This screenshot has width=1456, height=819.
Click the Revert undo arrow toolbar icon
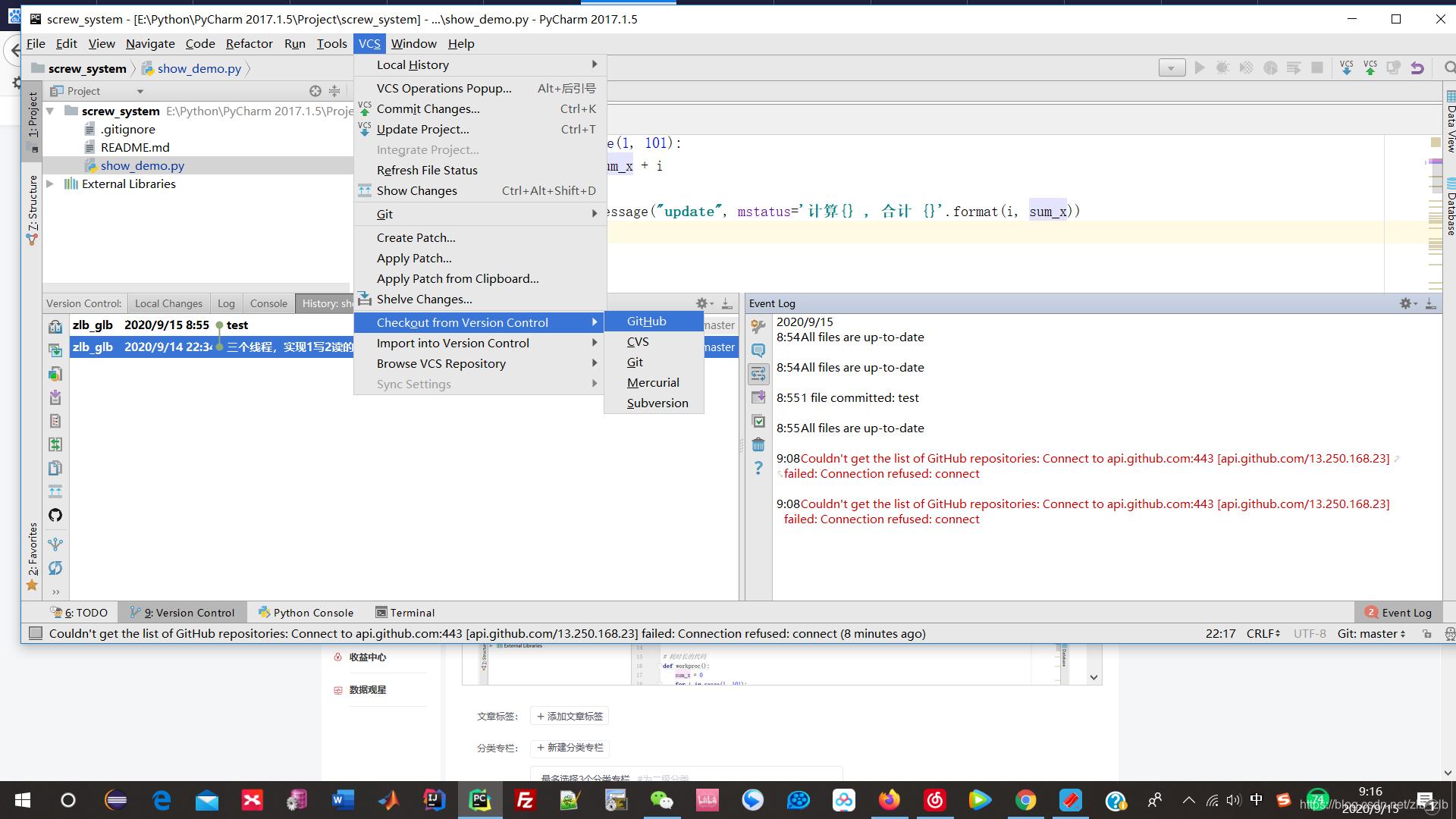pos(1417,68)
